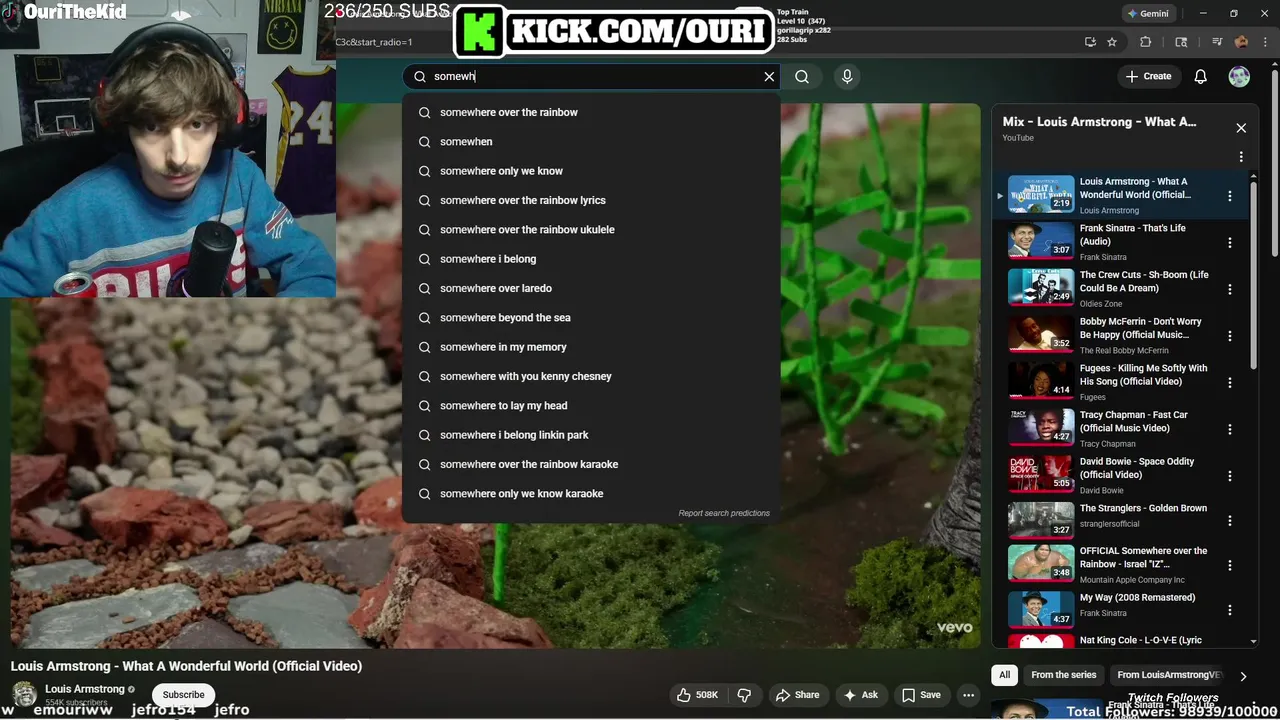Image resolution: width=1280 pixels, height=720 pixels.
Task: Save the video to a playlist
Action: tap(921, 695)
